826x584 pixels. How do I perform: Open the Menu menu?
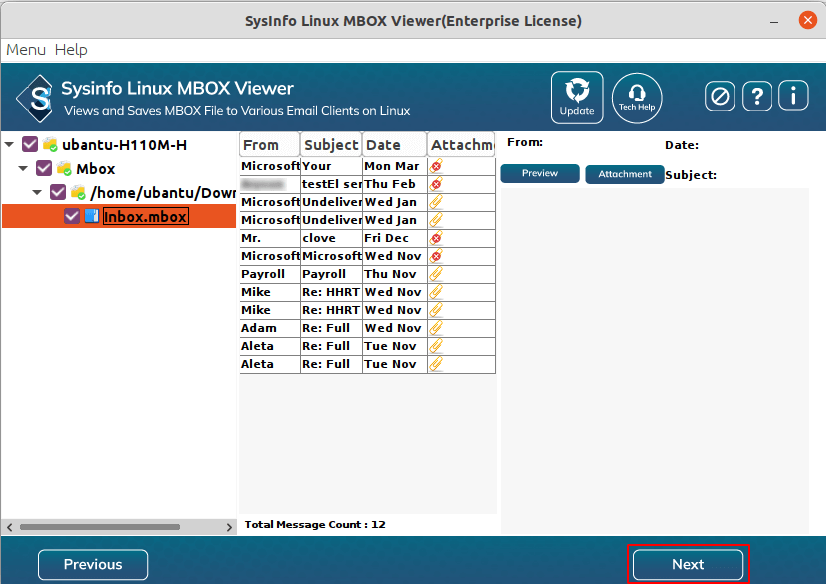tap(26, 50)
